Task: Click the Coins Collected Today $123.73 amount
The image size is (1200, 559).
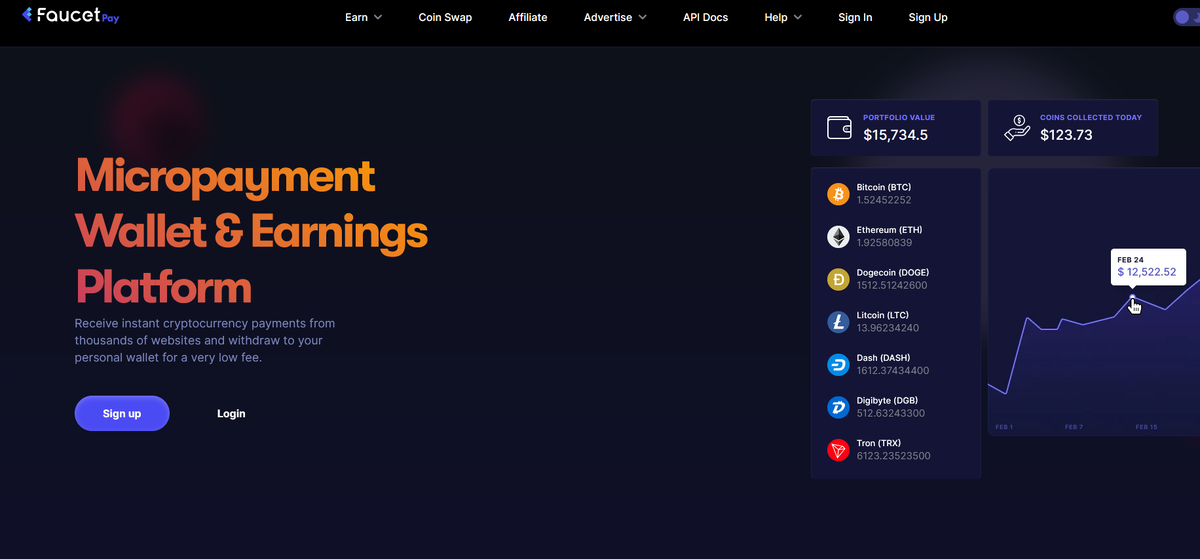Action: pos(1066,135)
